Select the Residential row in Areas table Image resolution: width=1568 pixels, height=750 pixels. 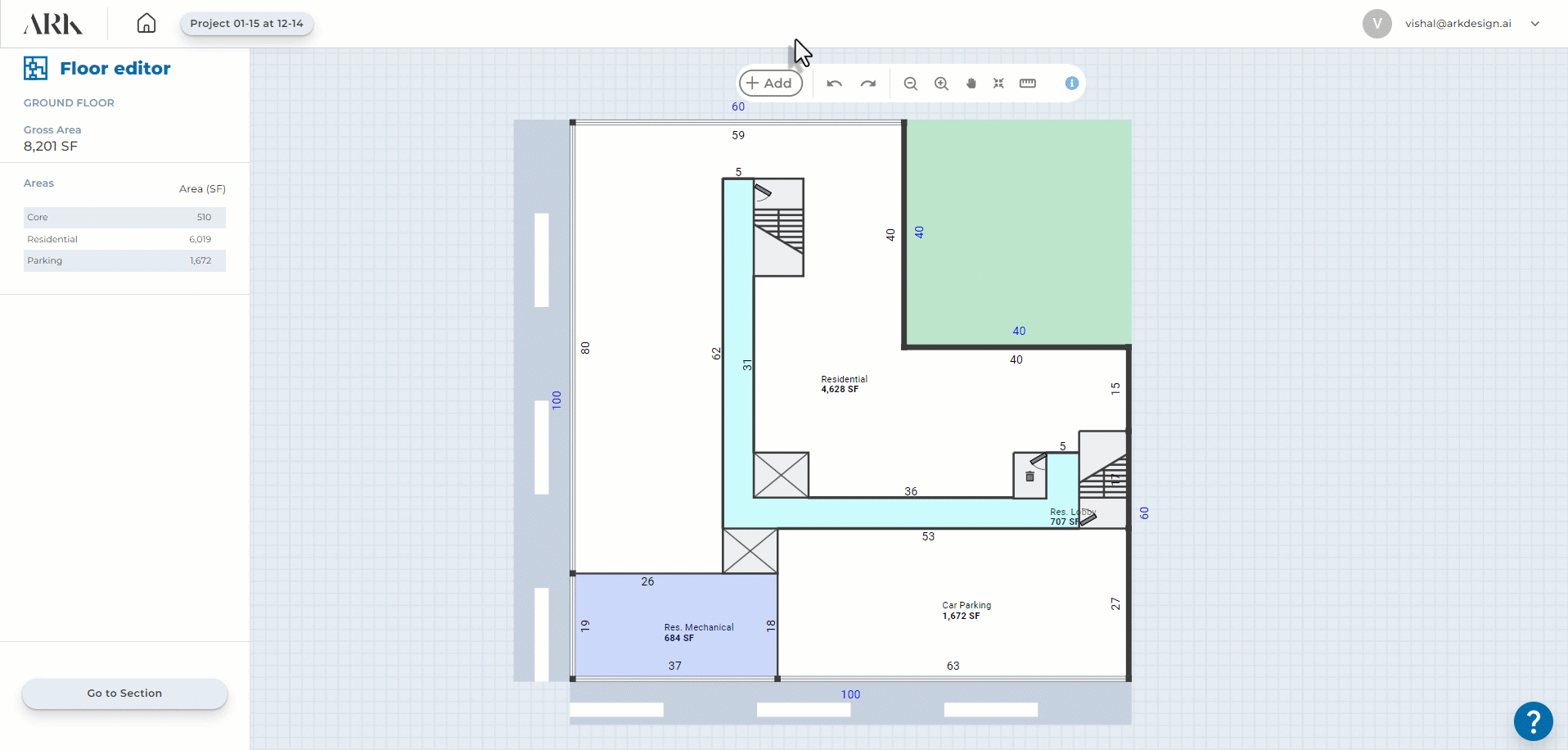[124, 239]
